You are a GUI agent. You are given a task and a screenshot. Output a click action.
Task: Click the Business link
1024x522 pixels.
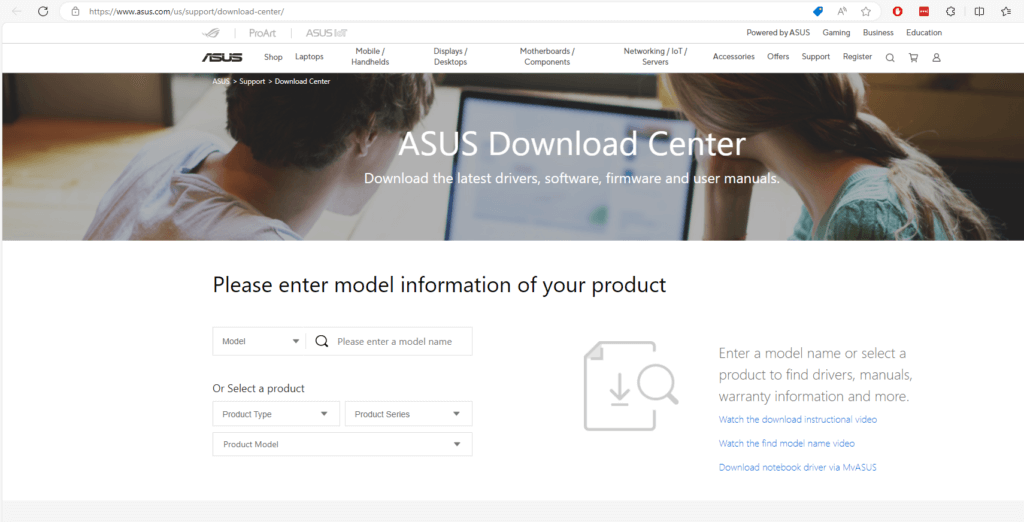pos(878,33)
